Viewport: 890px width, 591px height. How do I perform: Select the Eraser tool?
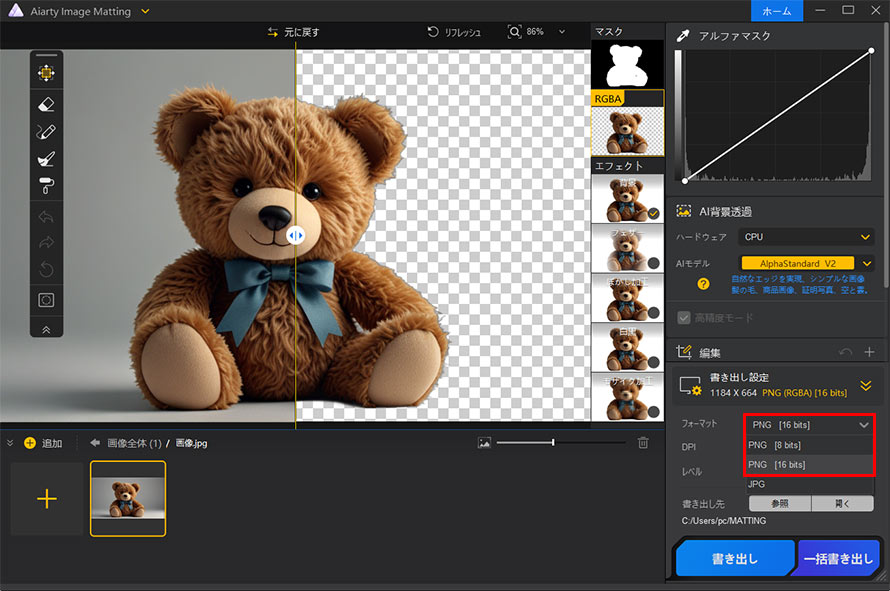(46, 104)
